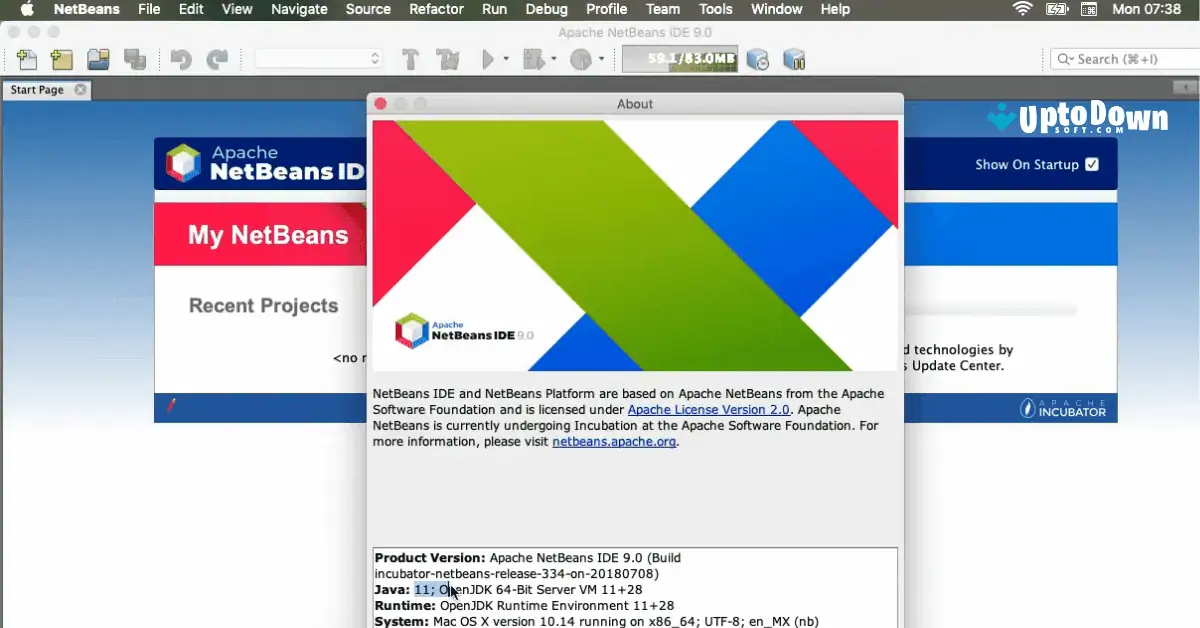The width and height of the screenshot is (1200, 628).
Task: Create a new file using the New File icon
Action: 27,59
